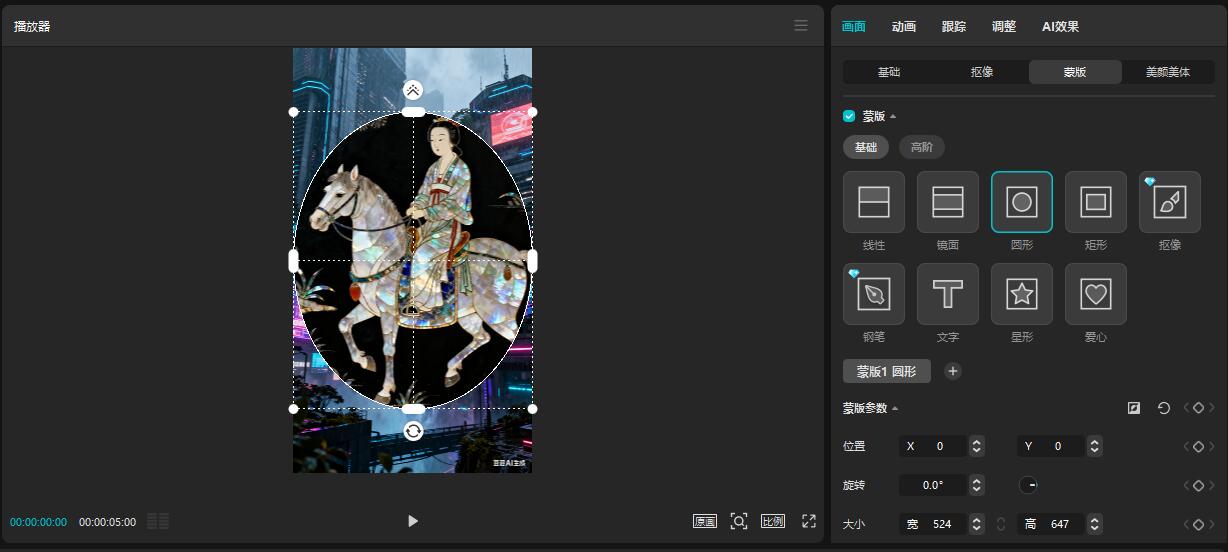Enter fullscreen preview with the expand icon
The width and height of the screenshot is (1228, 552).
click(809, 521)
